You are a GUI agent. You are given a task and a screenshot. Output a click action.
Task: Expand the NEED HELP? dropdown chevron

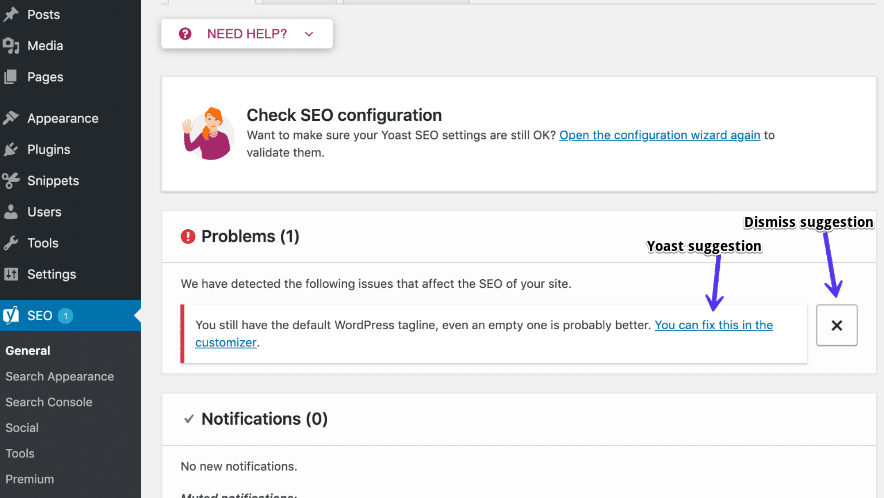tap(309, 34)
